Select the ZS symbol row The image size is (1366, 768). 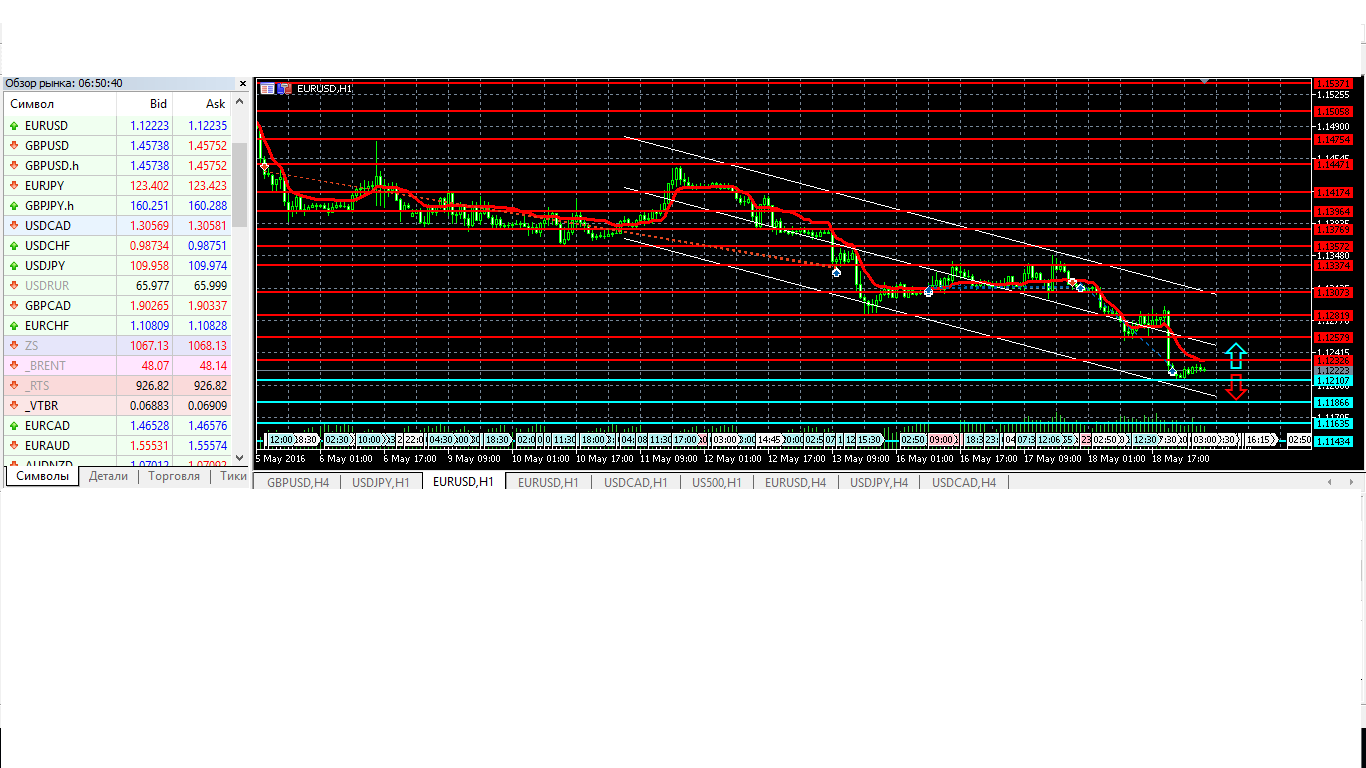coord(117,346)
